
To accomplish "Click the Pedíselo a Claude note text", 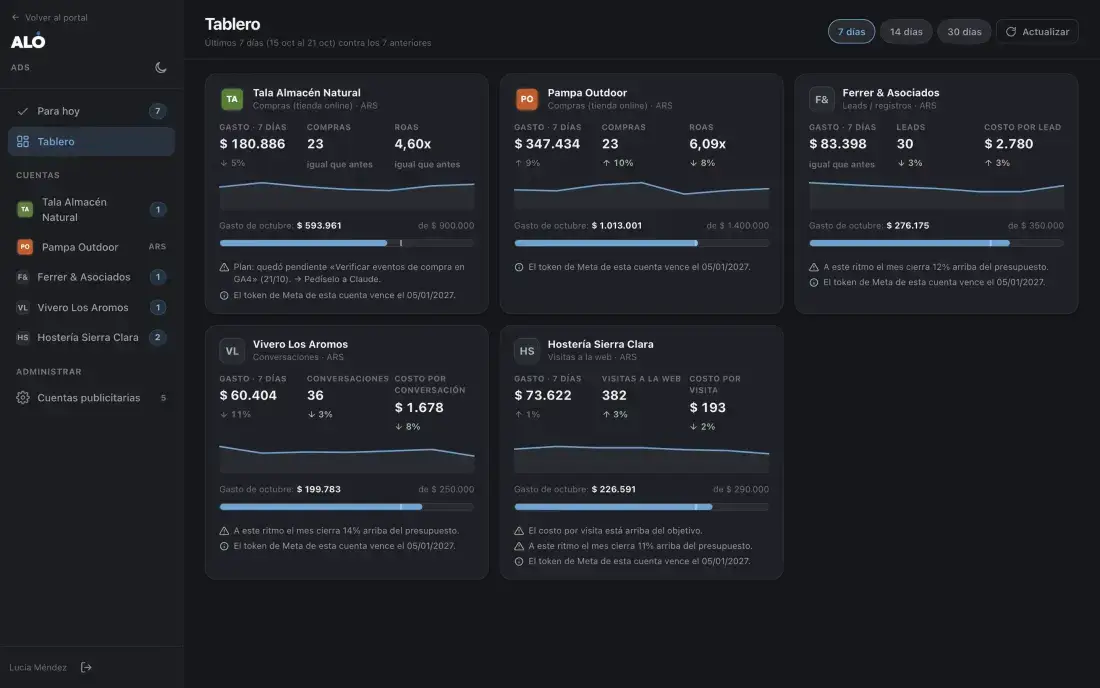I will [x=342, y=279].
